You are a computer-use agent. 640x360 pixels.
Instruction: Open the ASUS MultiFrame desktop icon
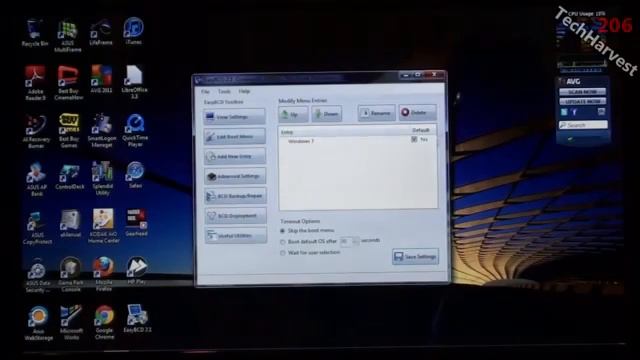point(67,36)
